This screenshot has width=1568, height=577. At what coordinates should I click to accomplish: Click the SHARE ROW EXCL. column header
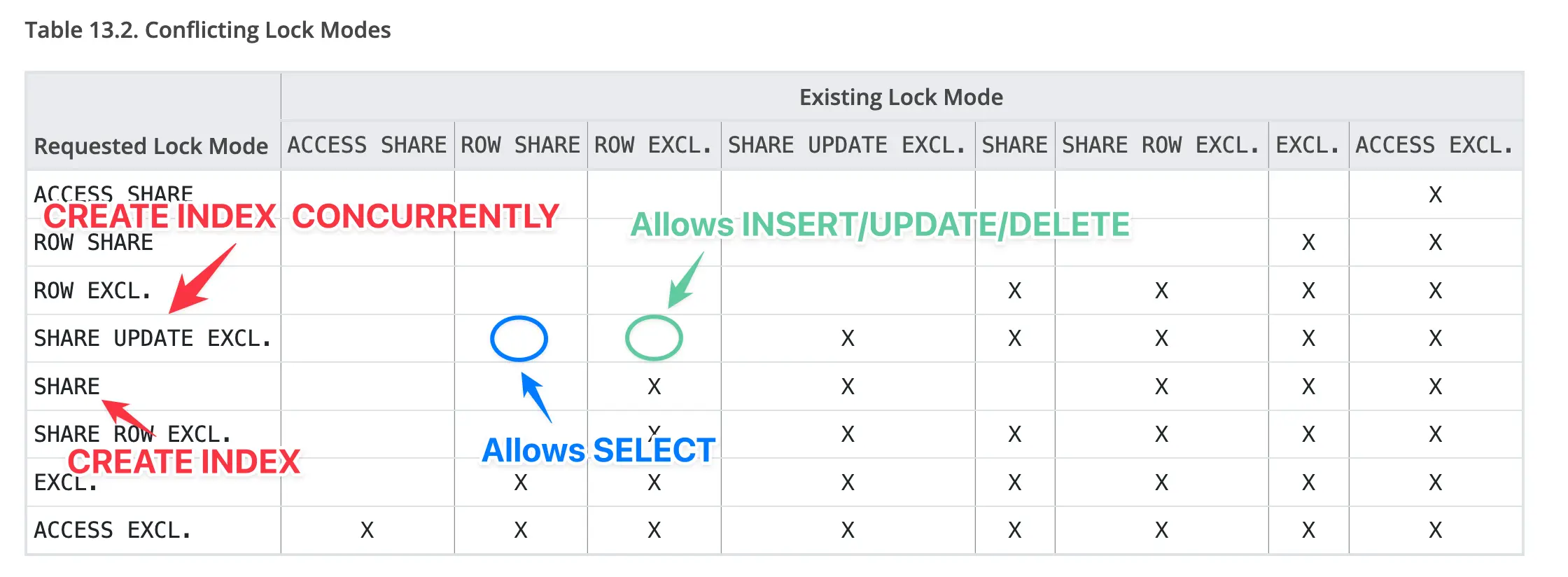[x=1161, y=145]
